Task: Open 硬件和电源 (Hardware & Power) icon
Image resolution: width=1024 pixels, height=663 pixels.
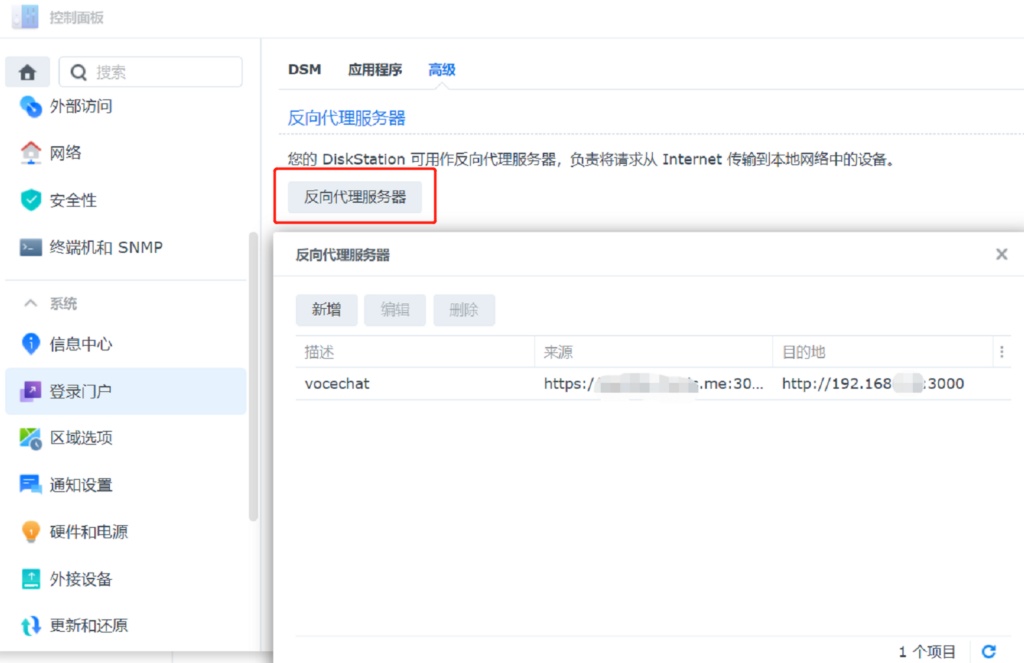Action: click(x=31, y=532)
